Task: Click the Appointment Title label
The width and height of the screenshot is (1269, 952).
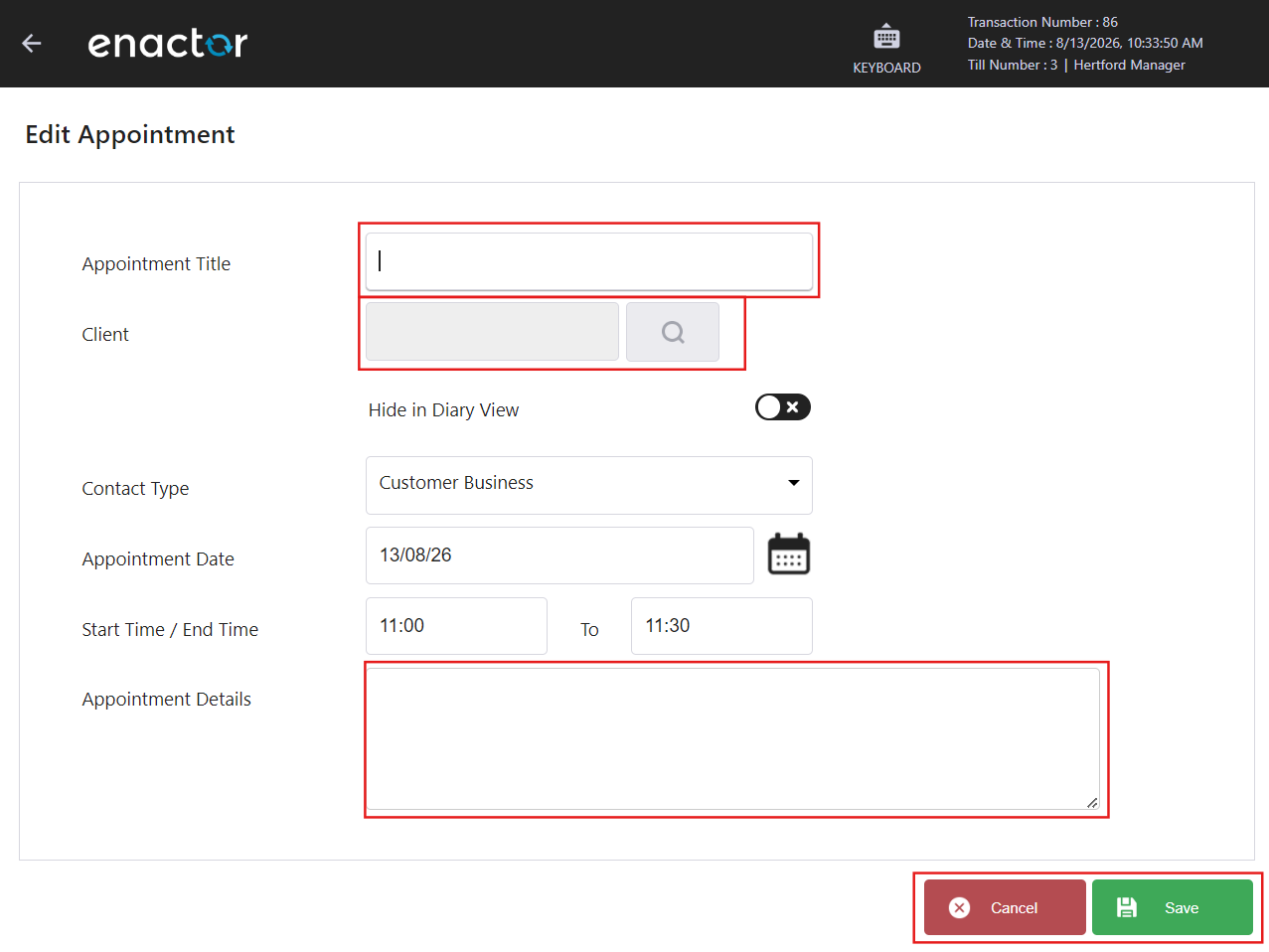Action: click(156, 263)
